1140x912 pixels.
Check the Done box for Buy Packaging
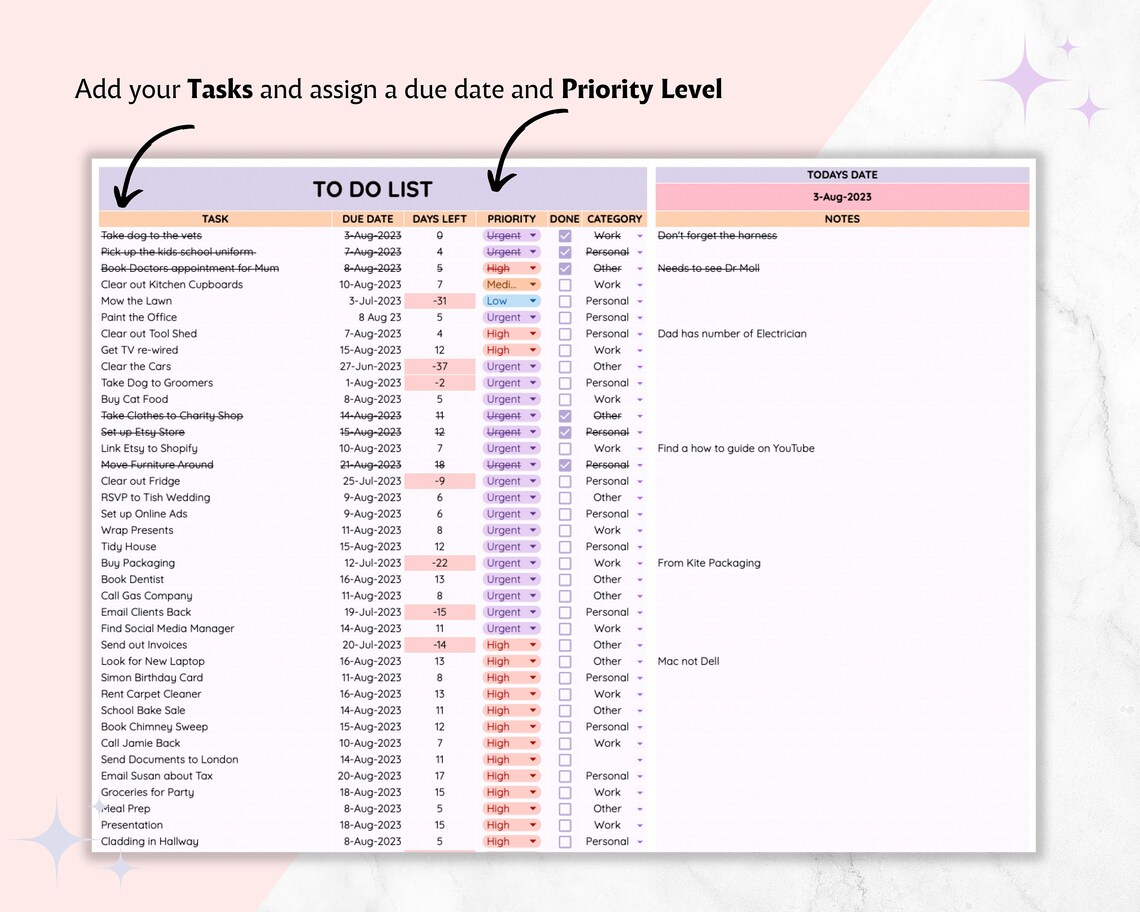(x=565, y=563)
